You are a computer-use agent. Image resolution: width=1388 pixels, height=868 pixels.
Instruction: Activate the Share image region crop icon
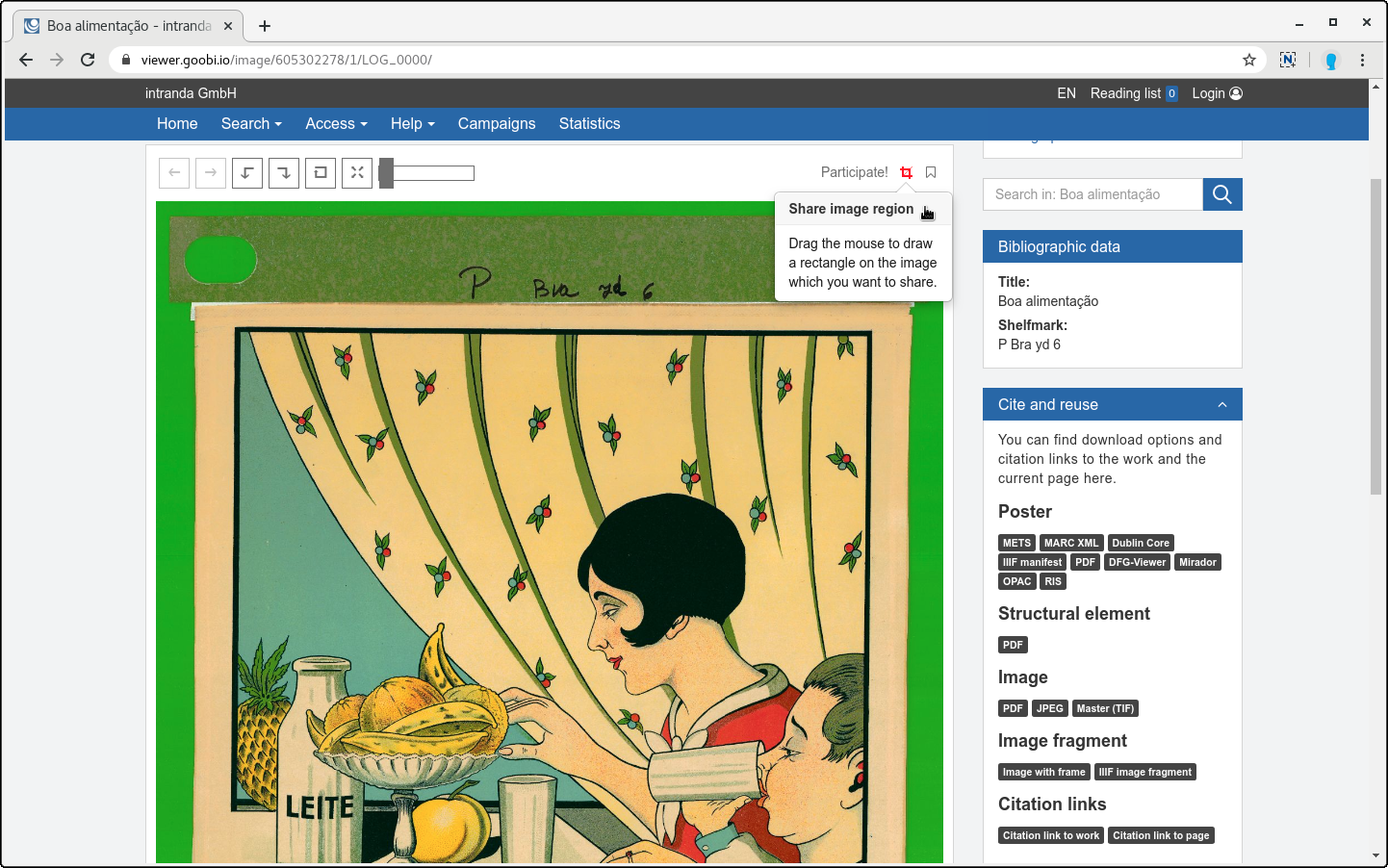pos(906,172)
